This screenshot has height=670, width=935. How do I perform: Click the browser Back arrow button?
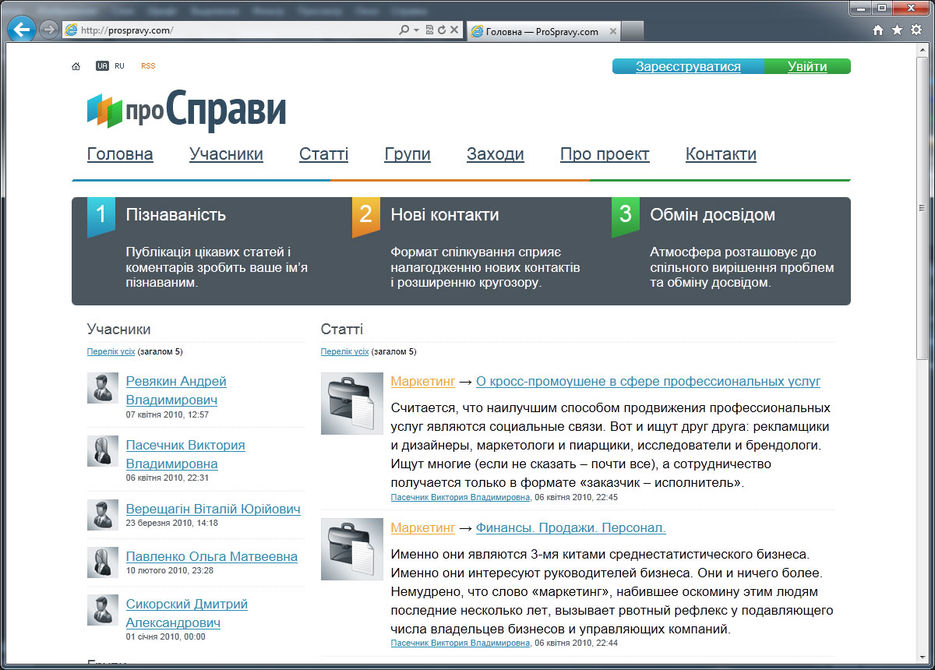22,29
